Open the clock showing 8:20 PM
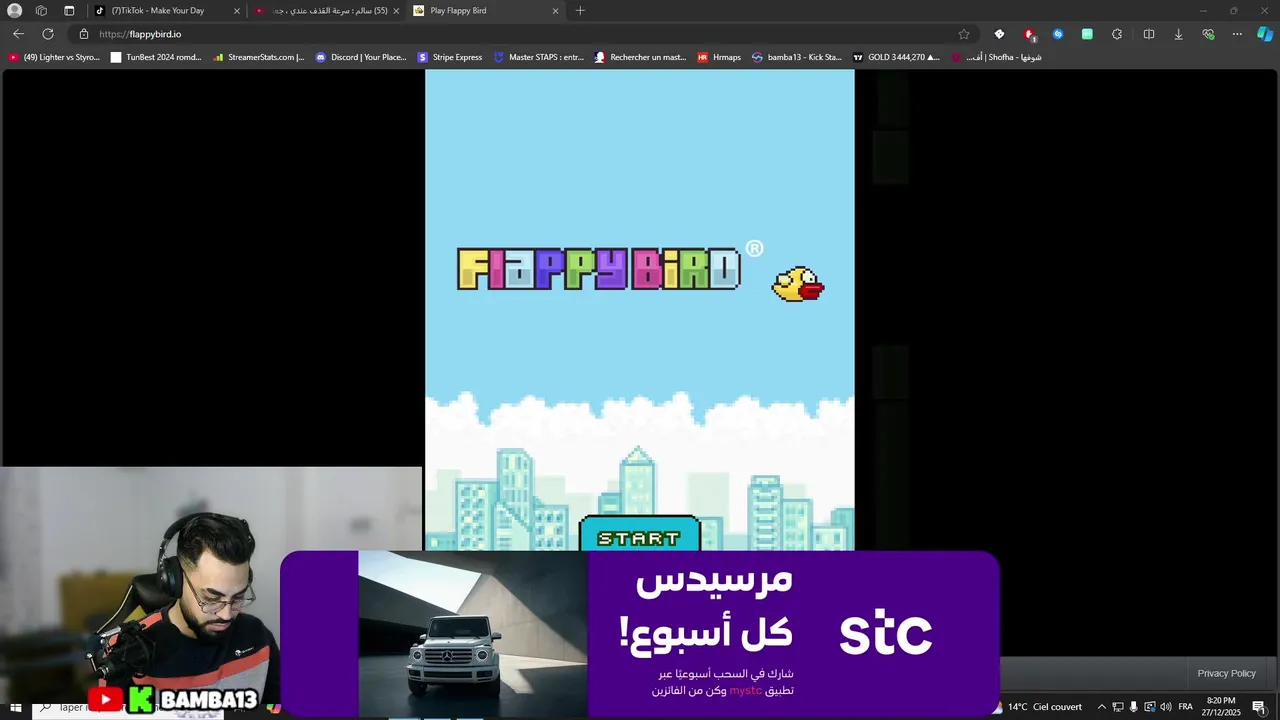This screenshot has width=1280, height=720. coord(1221,707)
